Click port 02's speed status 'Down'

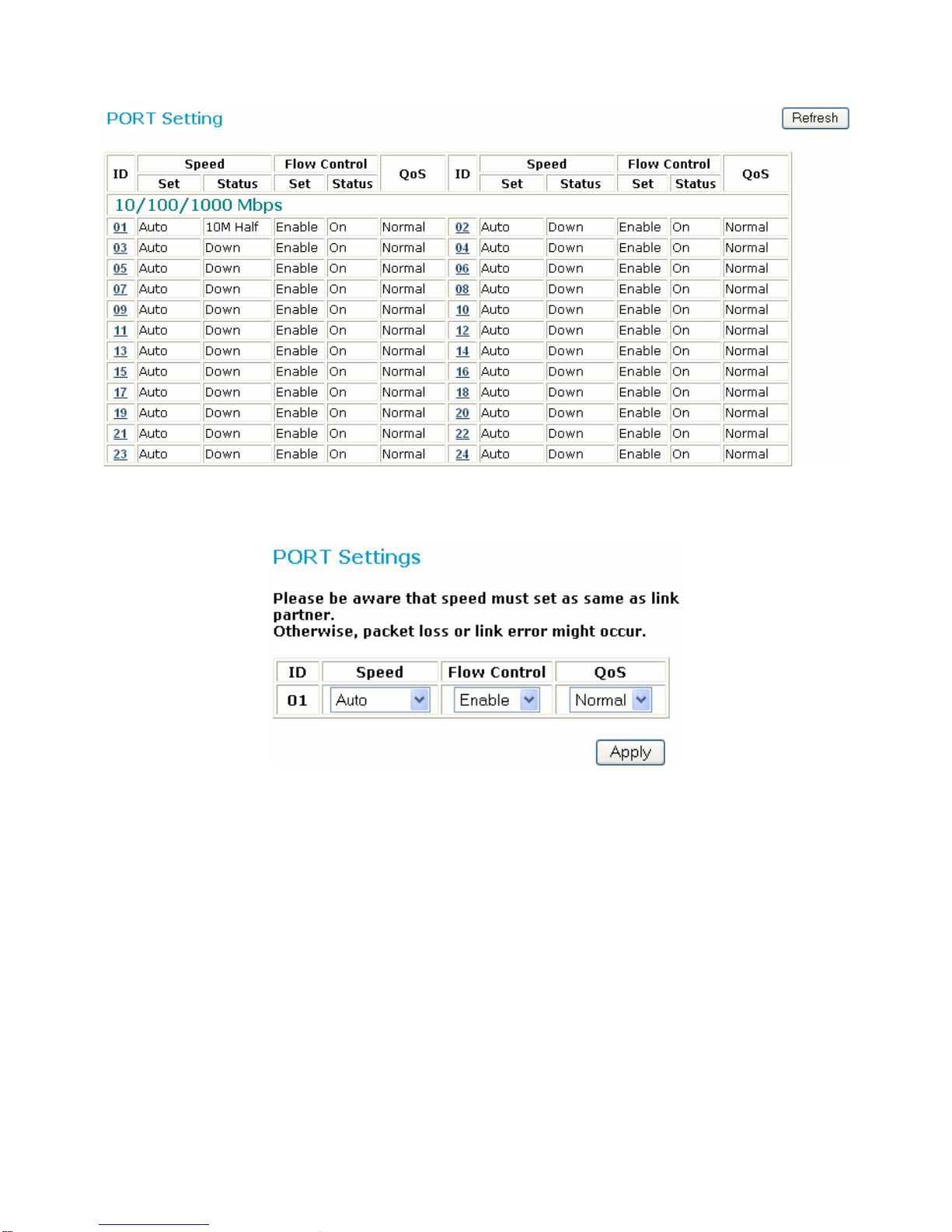(x=566, y=227)
